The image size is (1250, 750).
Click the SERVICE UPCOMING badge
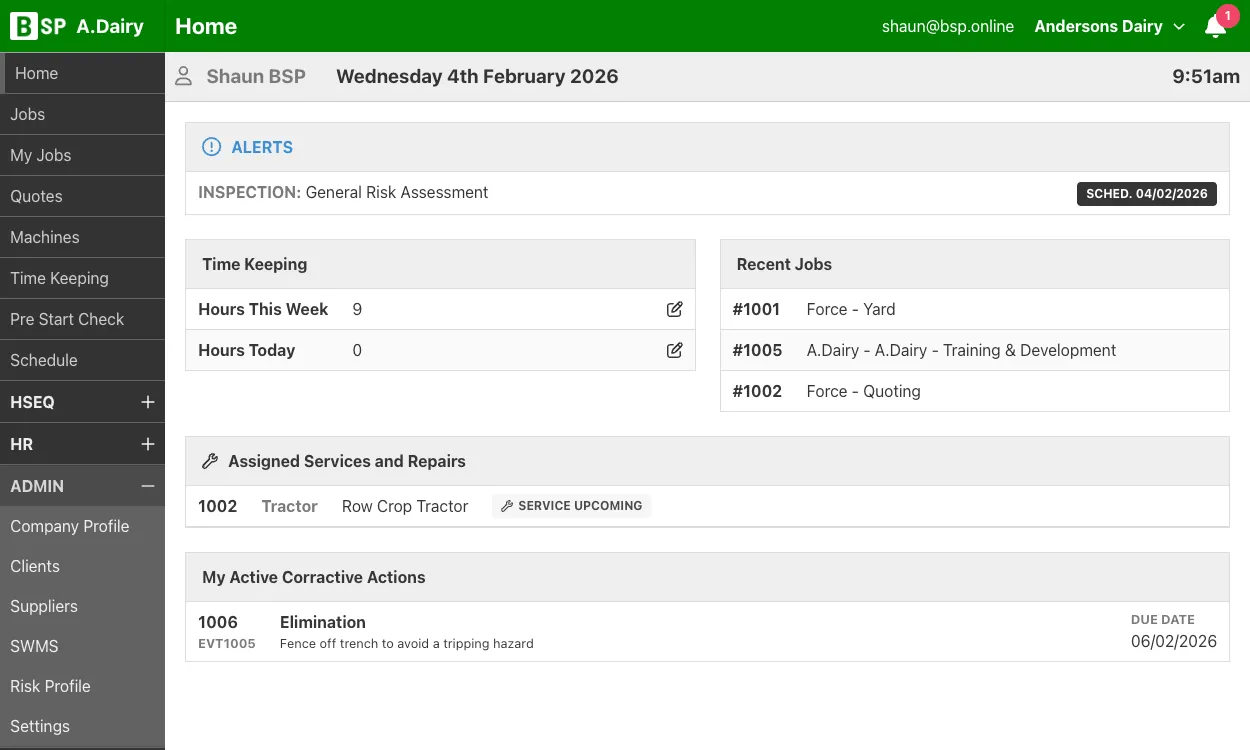click(x=571, y=506)
